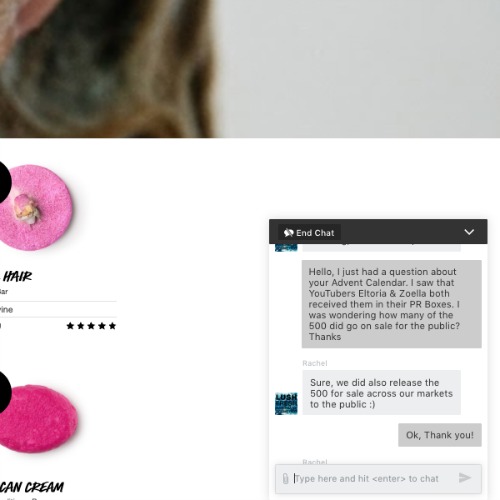500x500 pixels.
Task: Select the Advent Calendar question message bubble
Action: [392, 304]
